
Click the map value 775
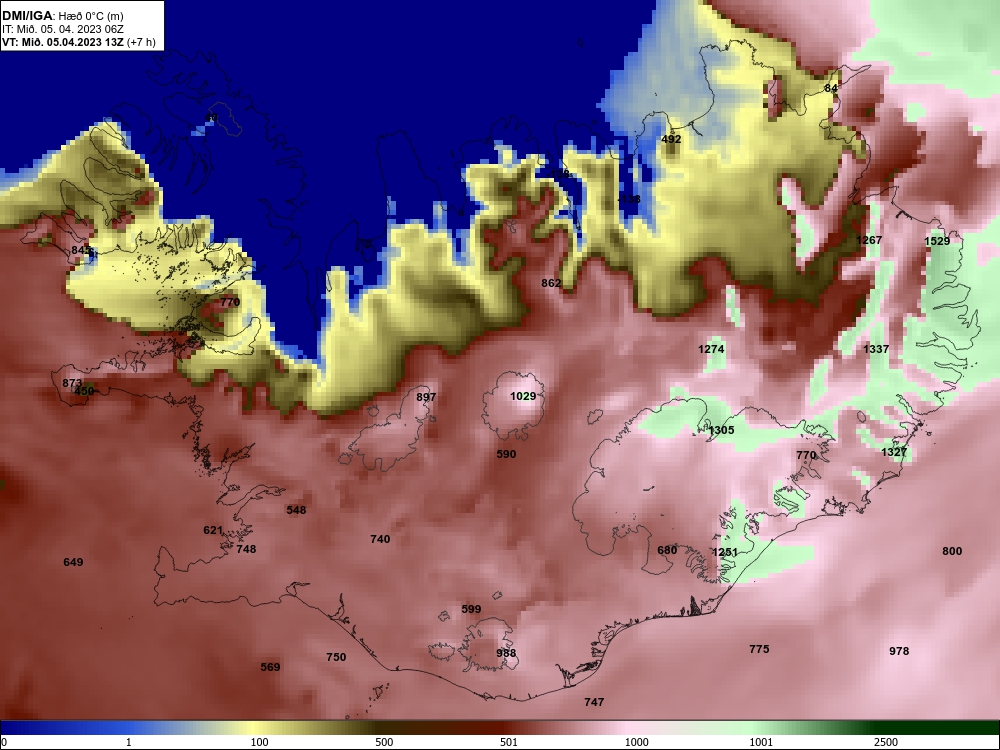[x=759, y=649]
